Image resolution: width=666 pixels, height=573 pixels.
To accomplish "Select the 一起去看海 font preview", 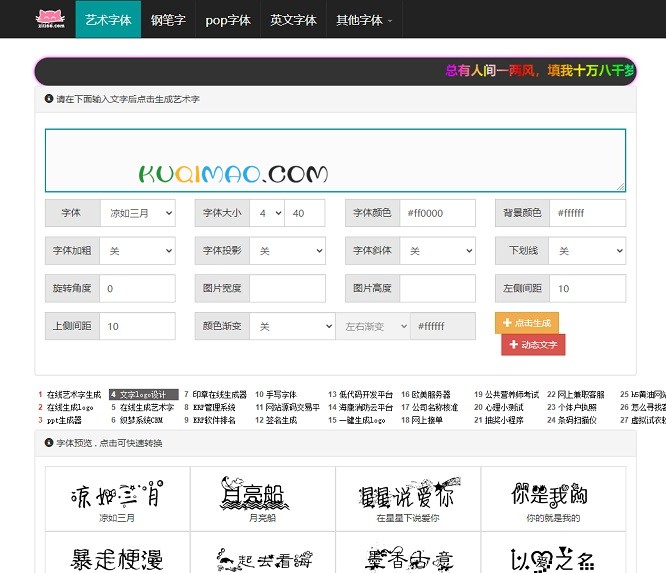I will coord(262,552).
